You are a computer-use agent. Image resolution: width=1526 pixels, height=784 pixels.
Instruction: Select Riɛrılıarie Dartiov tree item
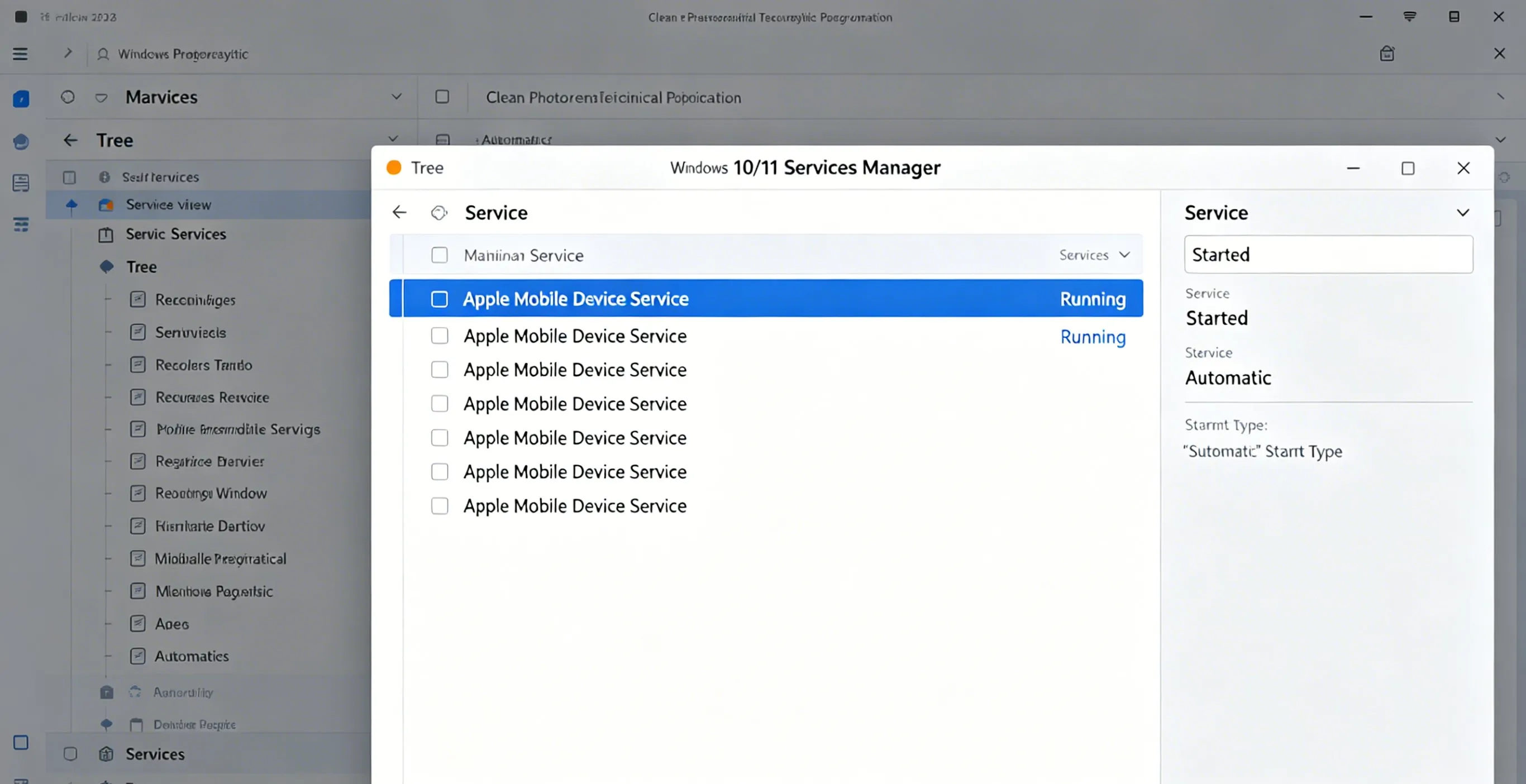tap(209, 526)
